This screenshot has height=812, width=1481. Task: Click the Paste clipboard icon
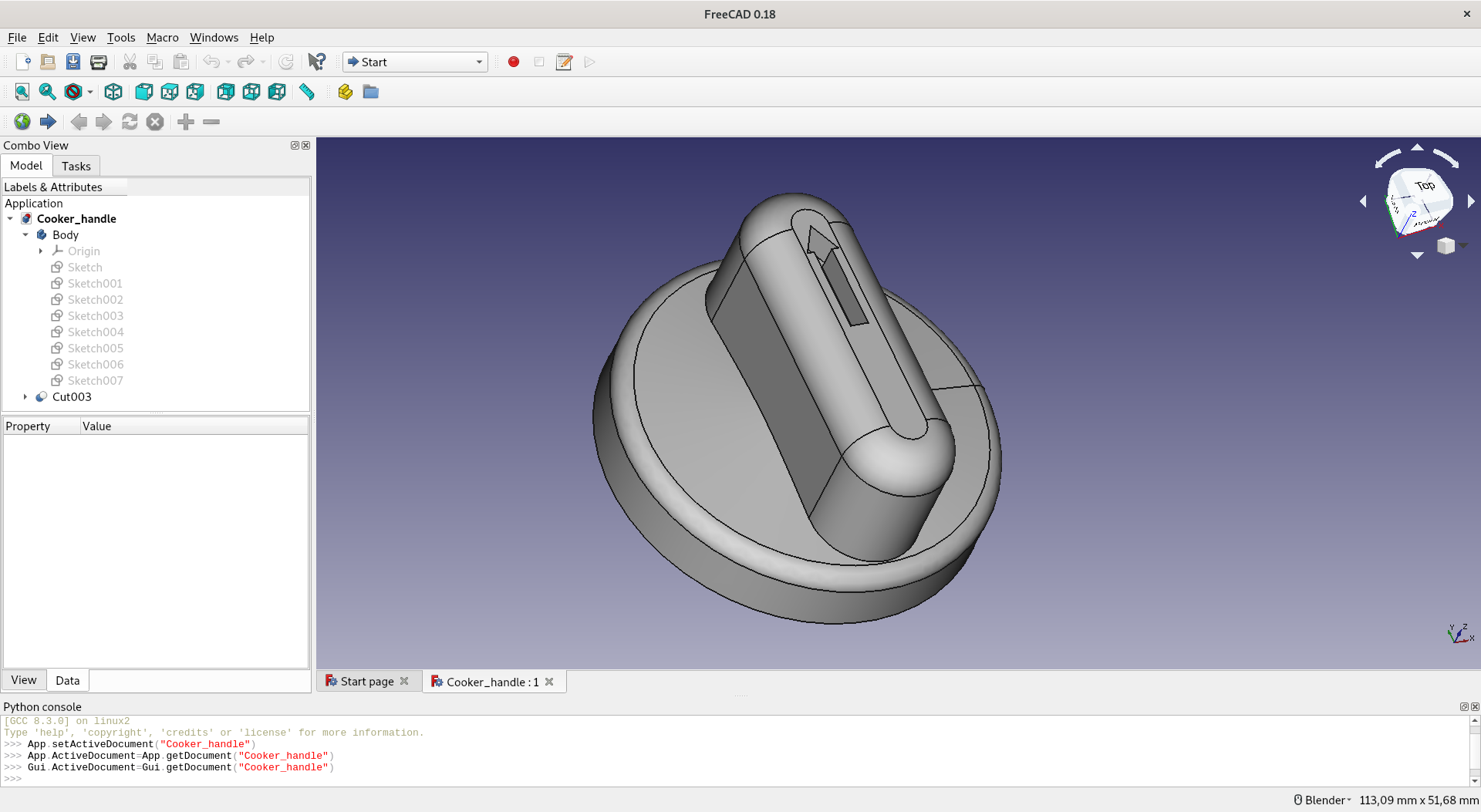[x=180, y=62]
